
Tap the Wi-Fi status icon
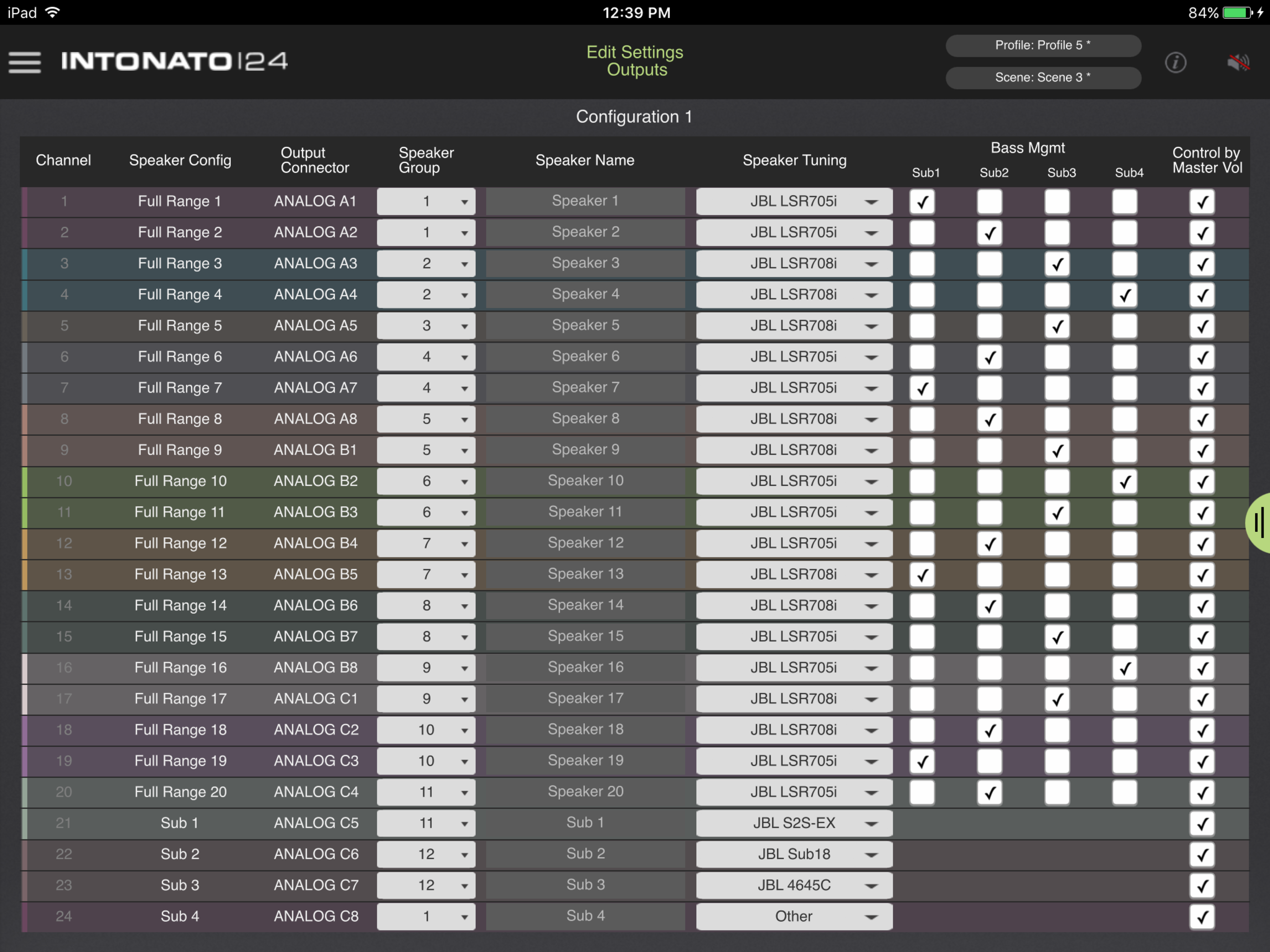point(52,12)
